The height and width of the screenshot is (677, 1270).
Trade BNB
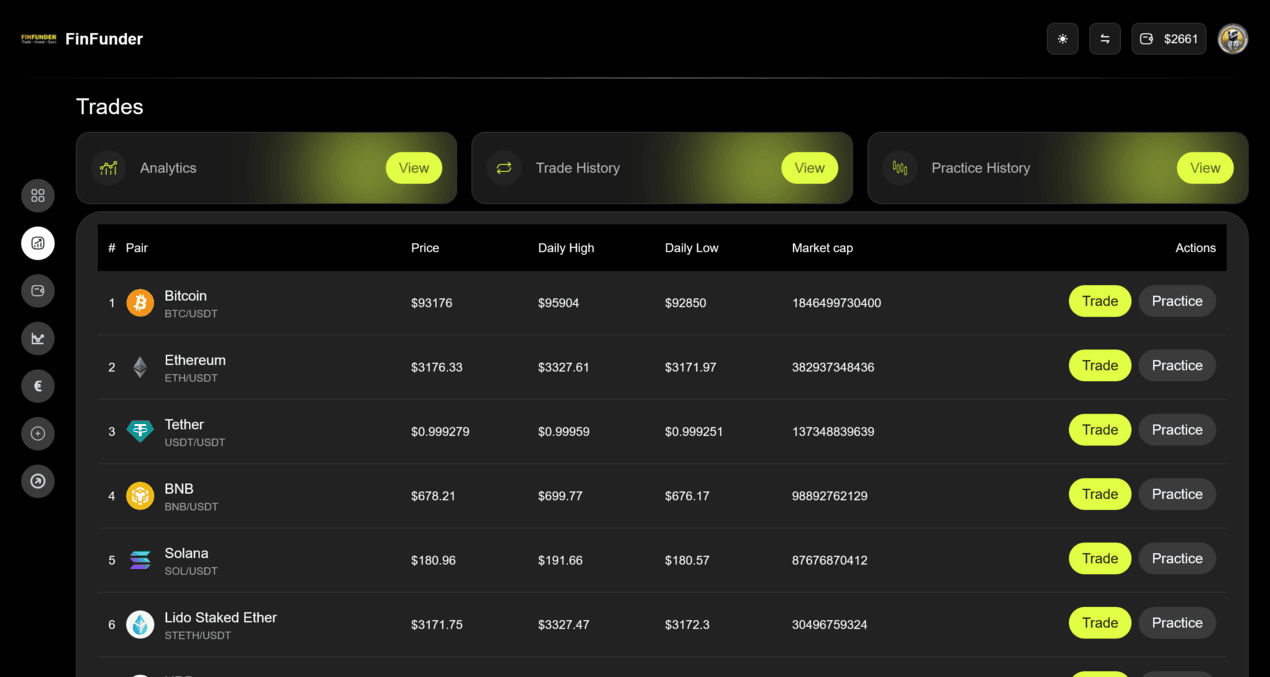[x=1100, y=494]
